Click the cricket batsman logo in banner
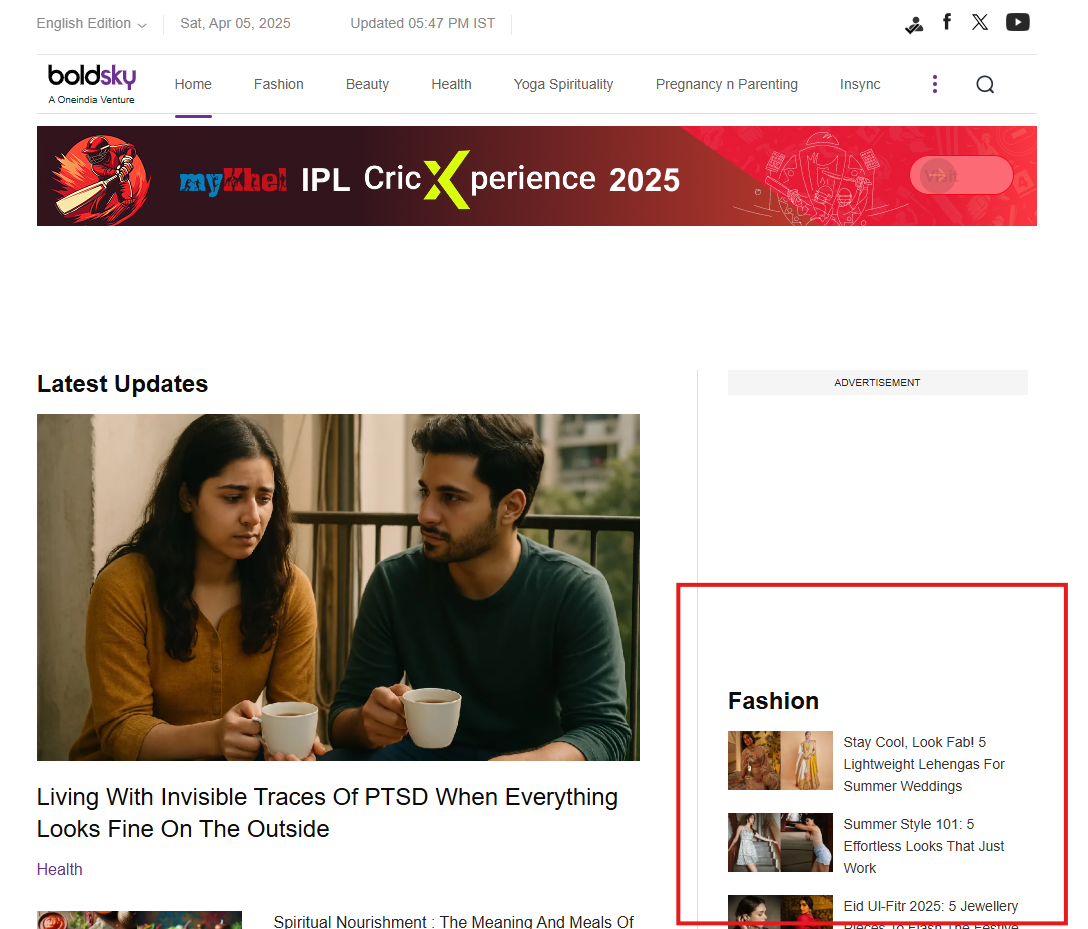Viewport: 1088px width, 929px height. coord(100,176)
